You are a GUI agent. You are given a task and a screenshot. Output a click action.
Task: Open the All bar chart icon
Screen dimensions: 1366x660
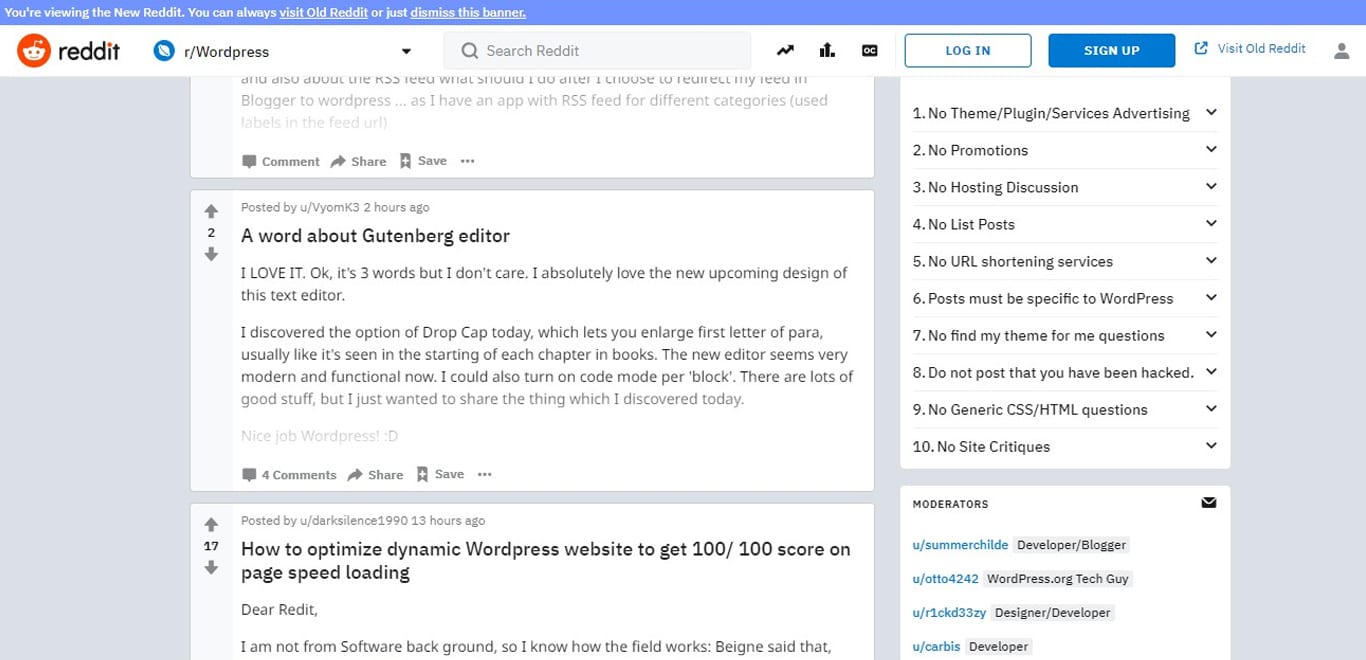point(827,50)
